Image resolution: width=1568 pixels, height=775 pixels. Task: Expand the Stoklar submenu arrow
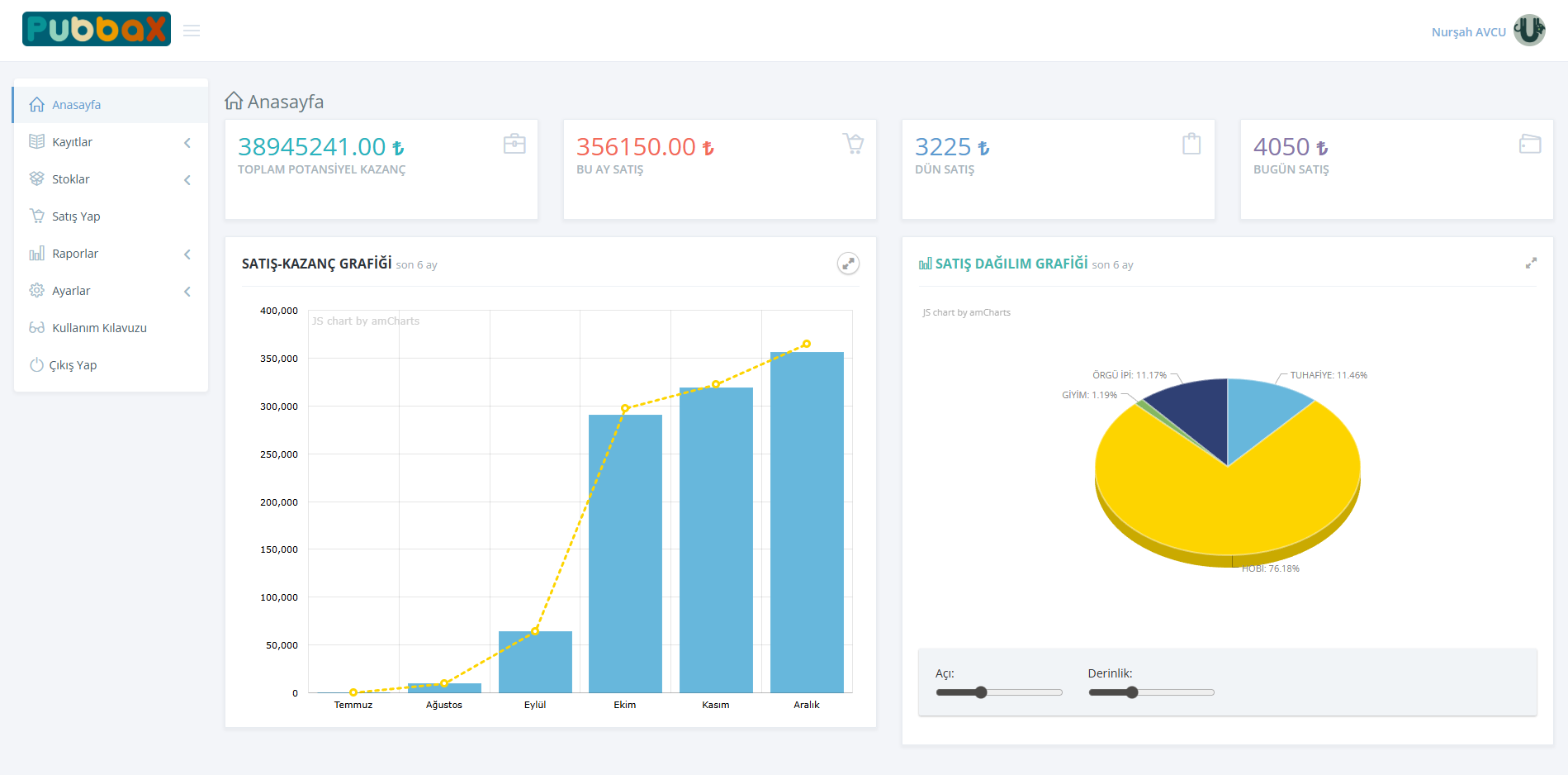187,180
